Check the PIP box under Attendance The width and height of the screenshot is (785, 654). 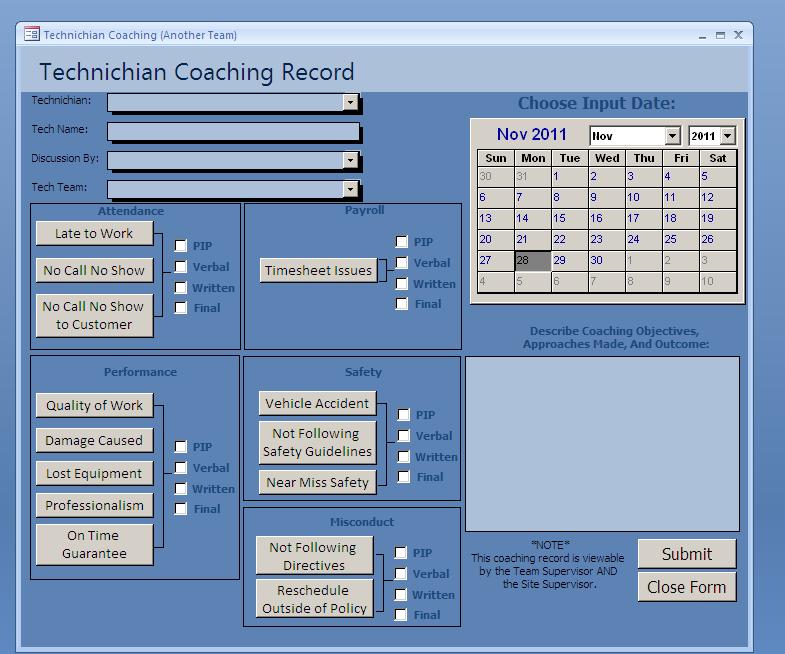pyautogui.click(x=181, y=246)
